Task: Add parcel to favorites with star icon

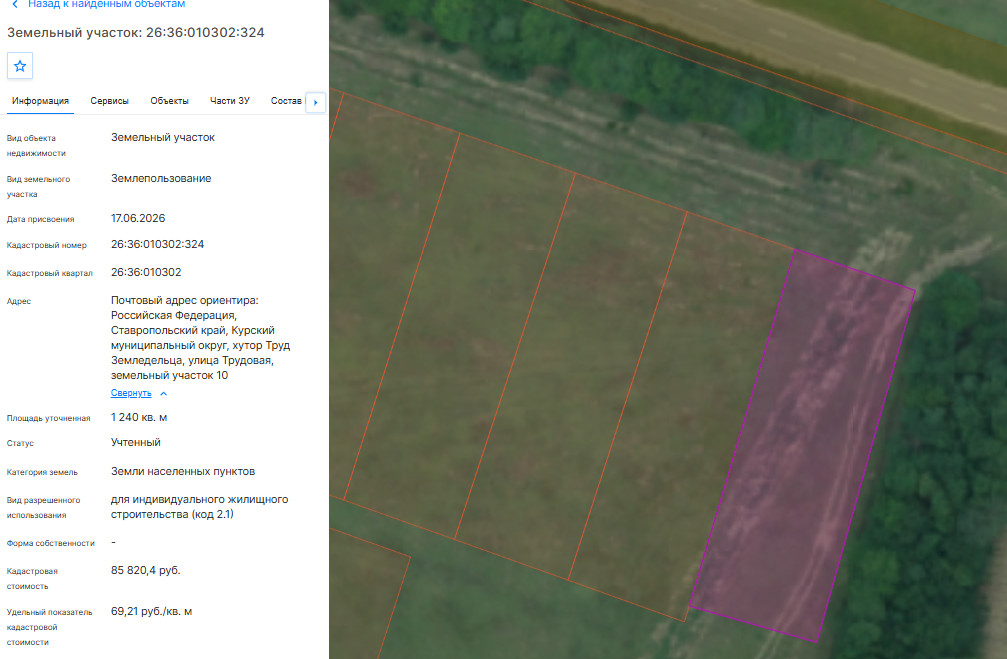Action: tap(20, 66)
